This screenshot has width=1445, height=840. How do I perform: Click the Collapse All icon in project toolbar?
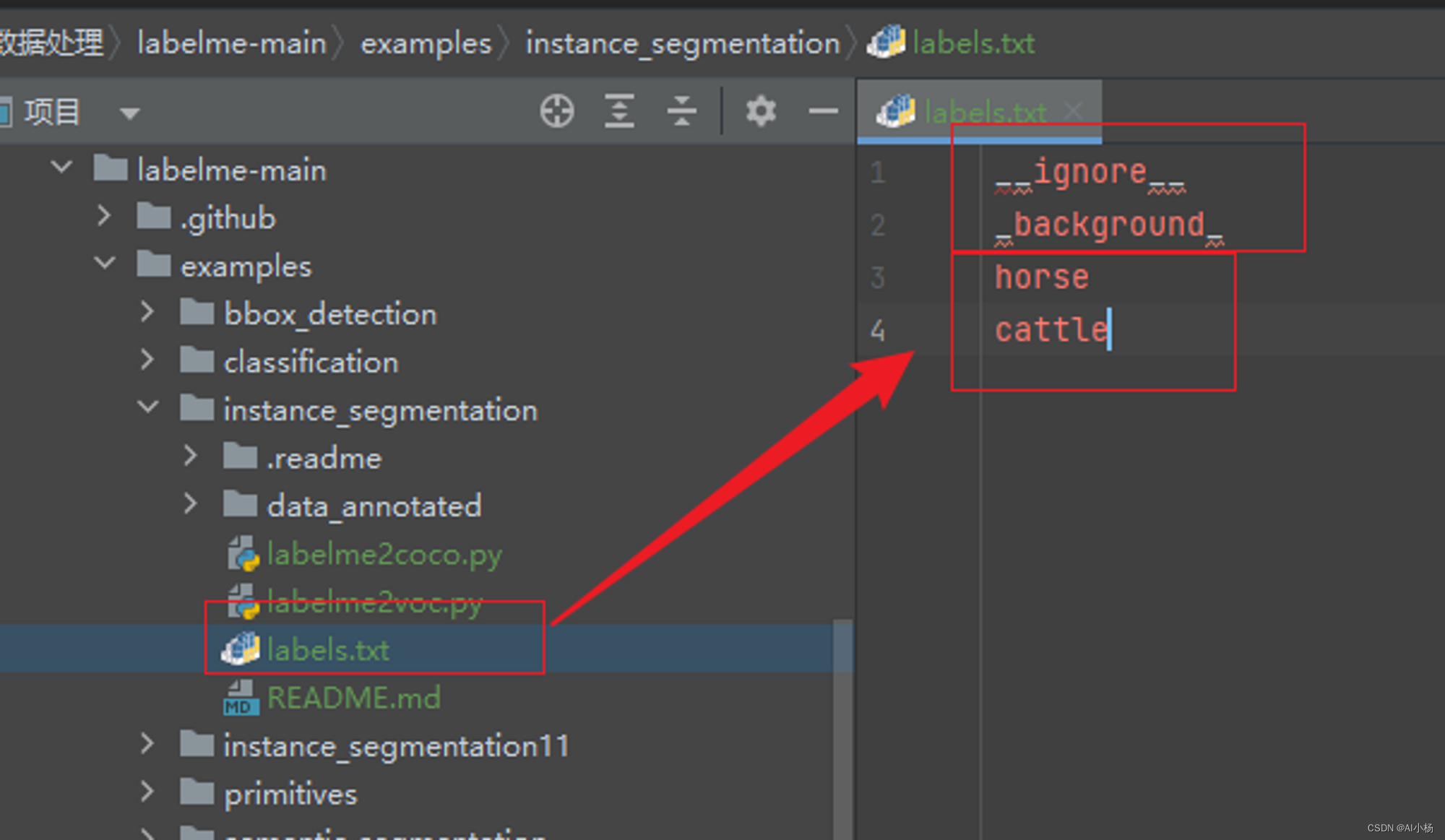click(681, 111)
